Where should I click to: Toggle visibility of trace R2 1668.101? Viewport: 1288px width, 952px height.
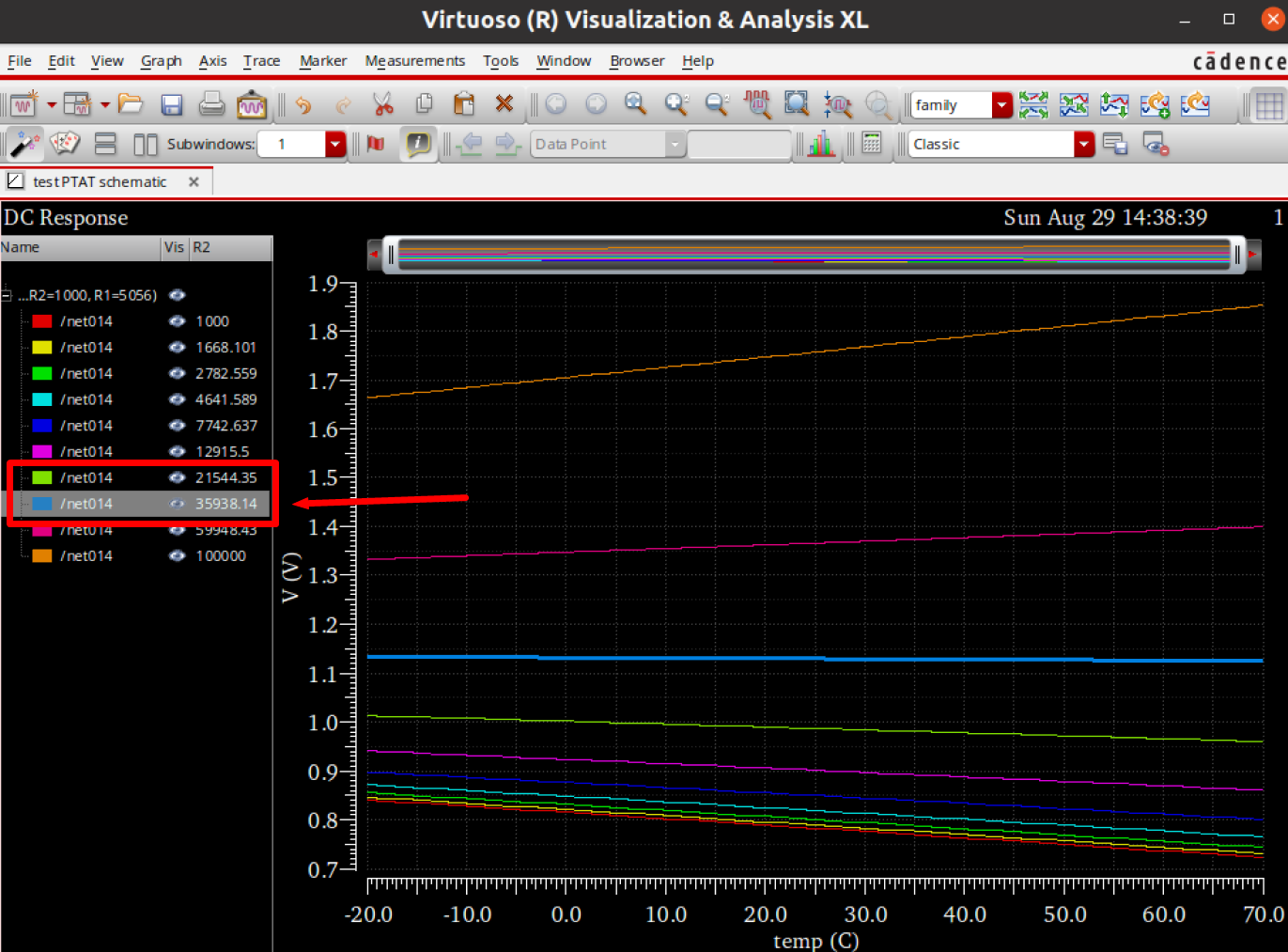coord(177,348)
